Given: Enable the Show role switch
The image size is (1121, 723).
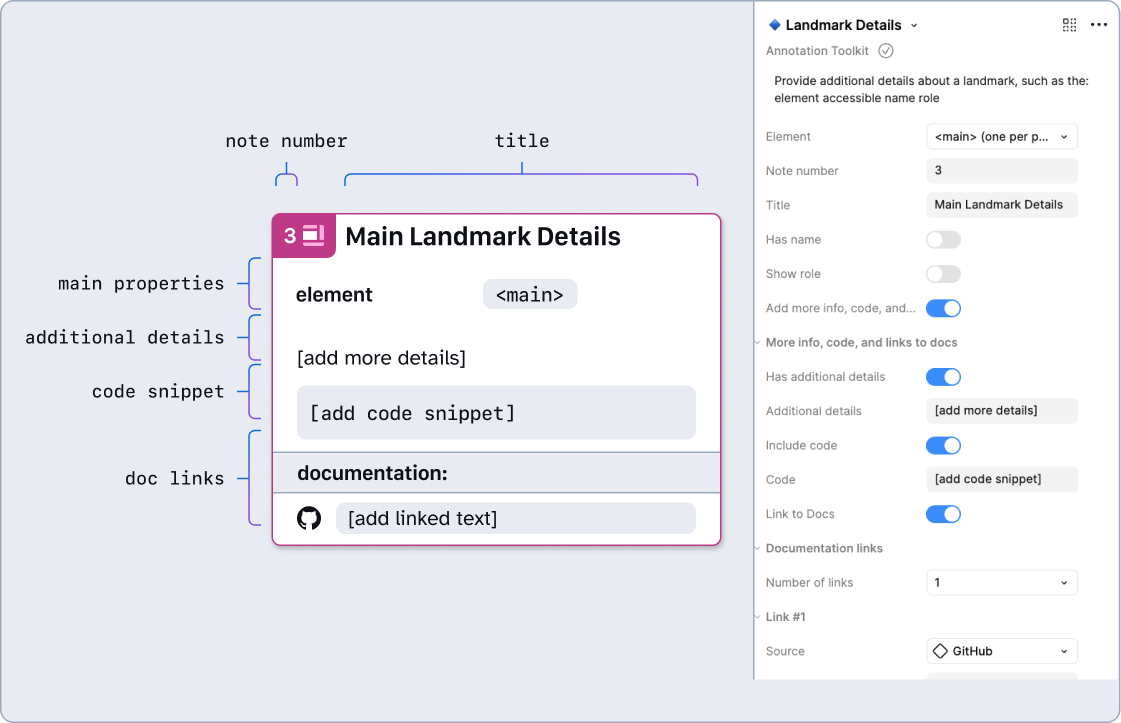Looking at the screenshot, I should [943, 274].
